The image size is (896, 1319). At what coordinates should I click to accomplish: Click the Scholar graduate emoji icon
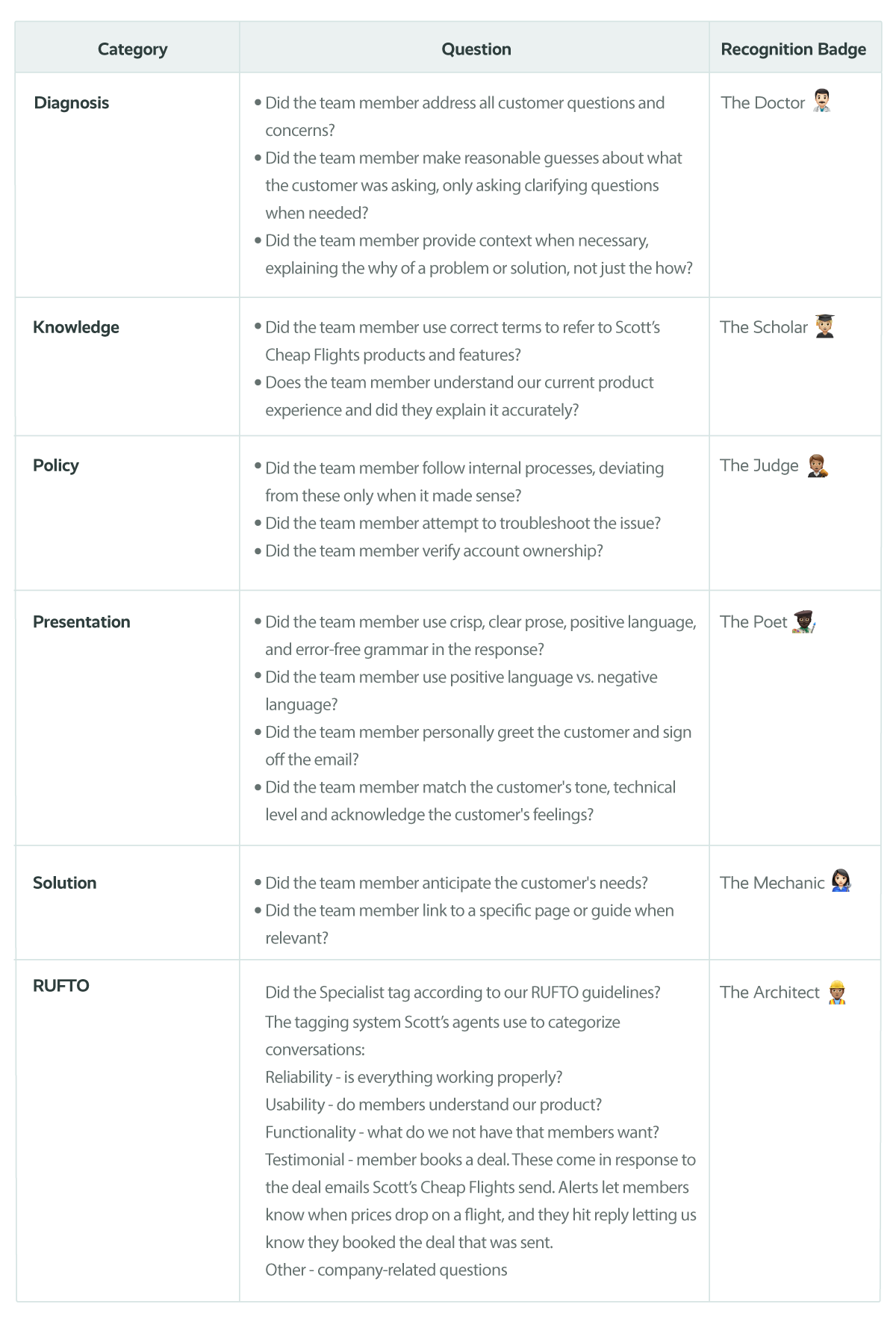824,326
